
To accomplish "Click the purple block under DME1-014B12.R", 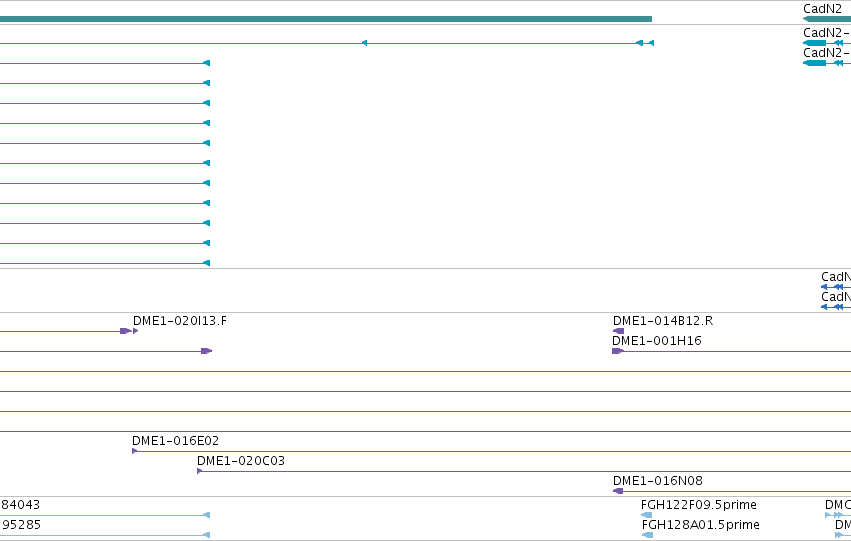I will point(618,331).
